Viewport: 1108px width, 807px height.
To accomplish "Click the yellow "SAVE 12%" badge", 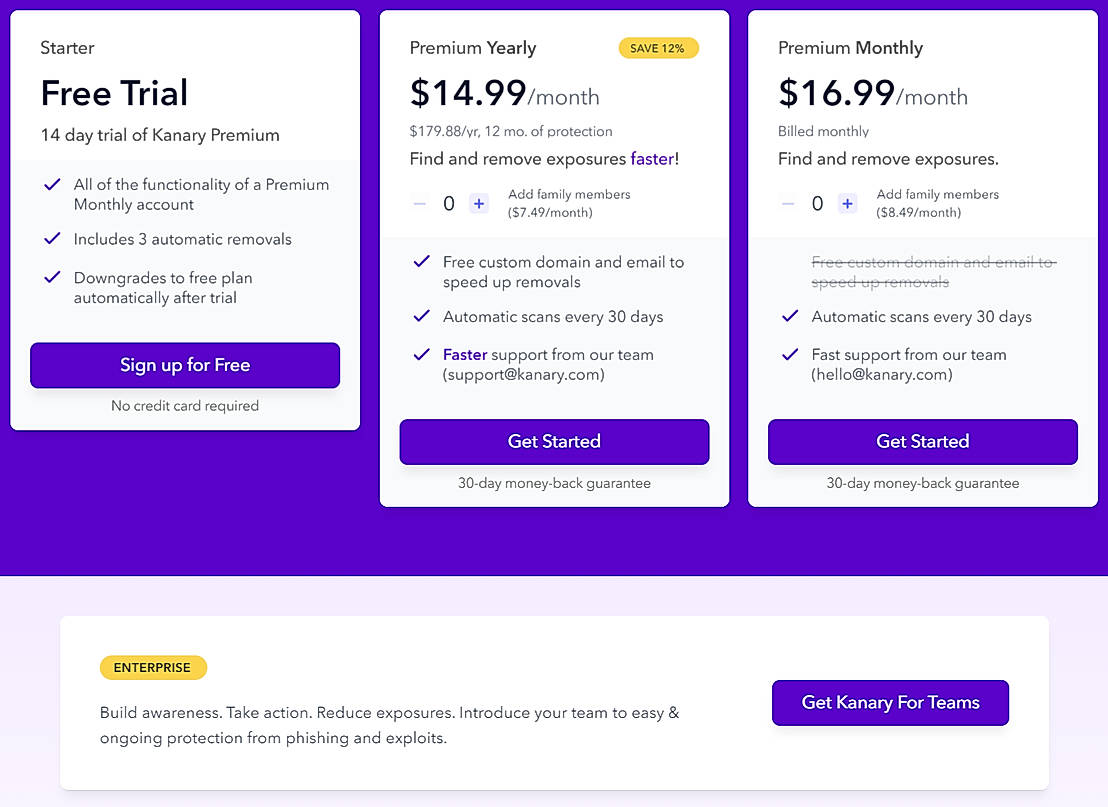I will pos(658,48).
